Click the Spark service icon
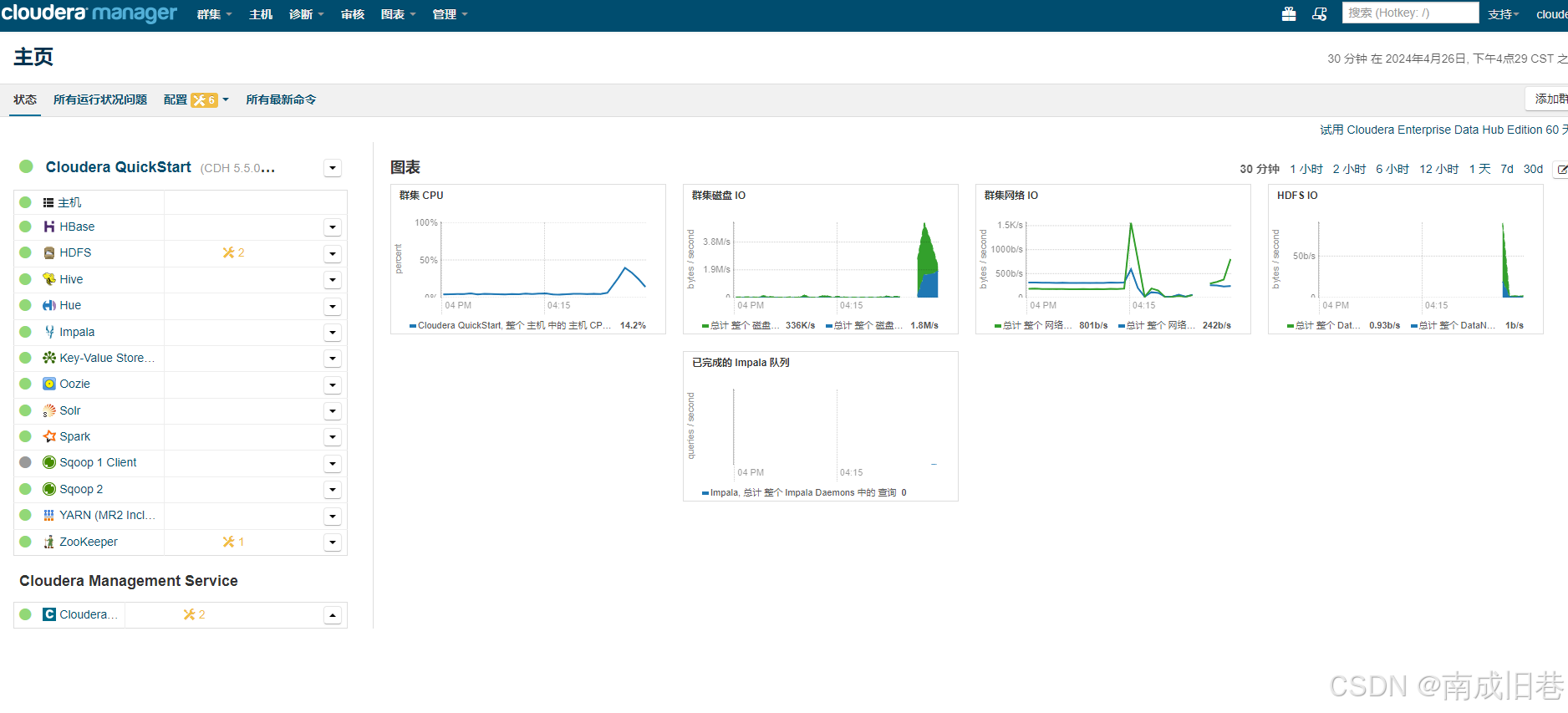 tap(49, 436)
